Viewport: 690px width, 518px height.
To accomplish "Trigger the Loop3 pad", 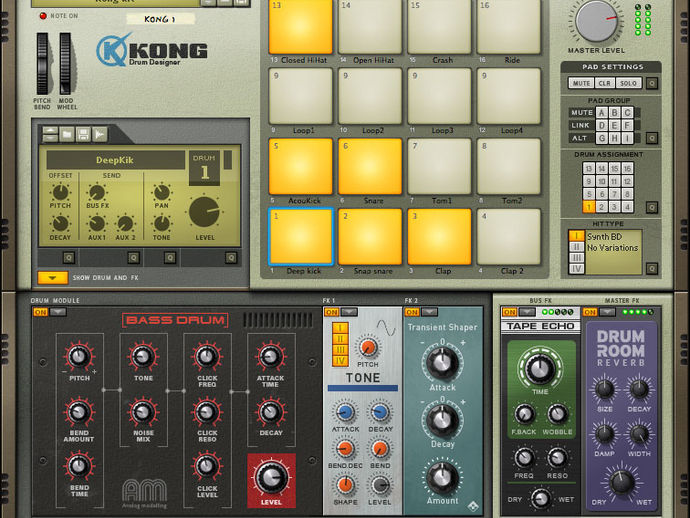I will pyautogui.click(x=439, y=96).
